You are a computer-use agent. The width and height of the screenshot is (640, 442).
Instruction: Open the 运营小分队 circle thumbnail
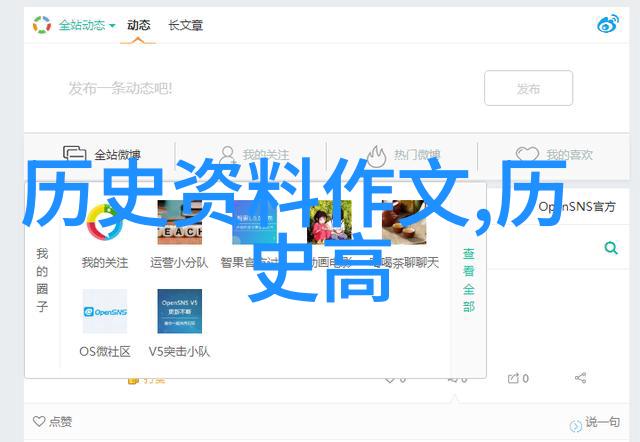point(179,223)
